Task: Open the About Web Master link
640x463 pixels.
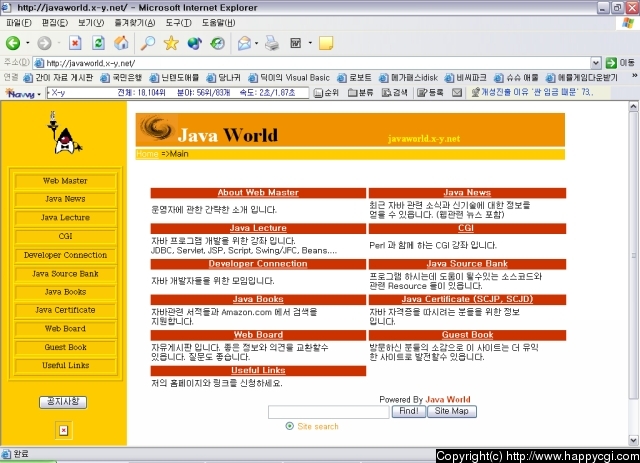Action: tap(258, 193)
